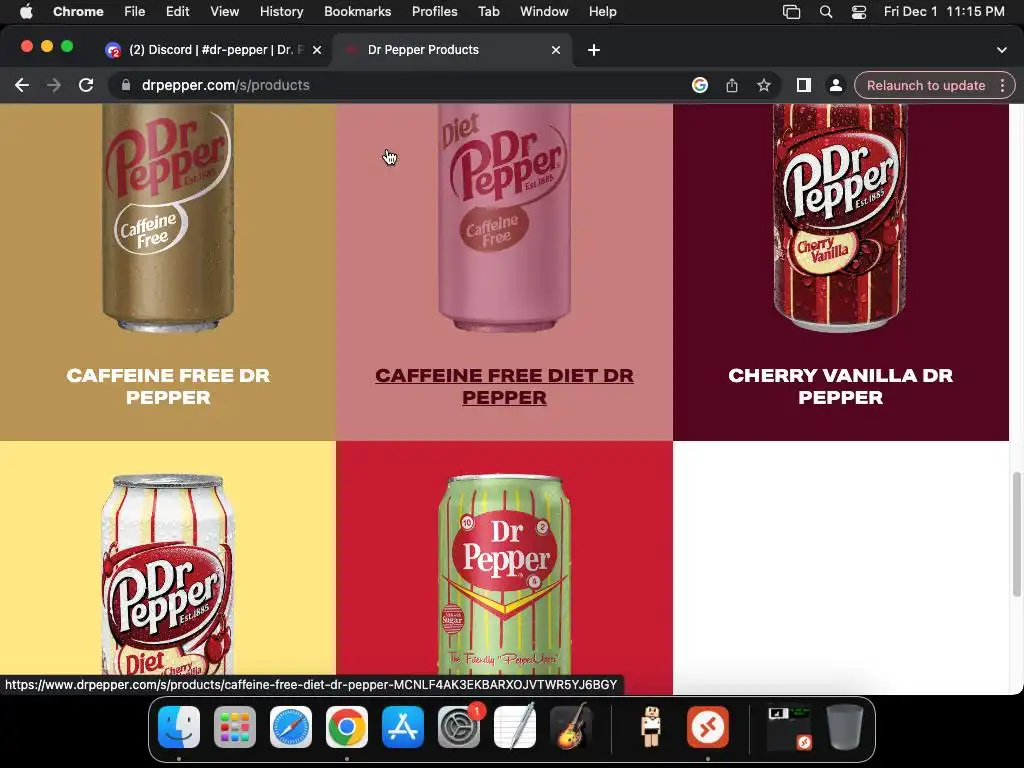Screen dimensions: 1024x768
Task: Go back using the browser back arrow
Action: 22,85
